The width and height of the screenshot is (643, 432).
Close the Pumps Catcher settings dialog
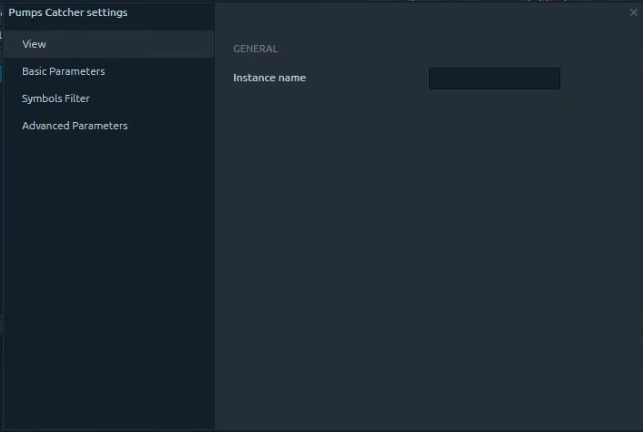pyautogui.click(x=633, y=13)
